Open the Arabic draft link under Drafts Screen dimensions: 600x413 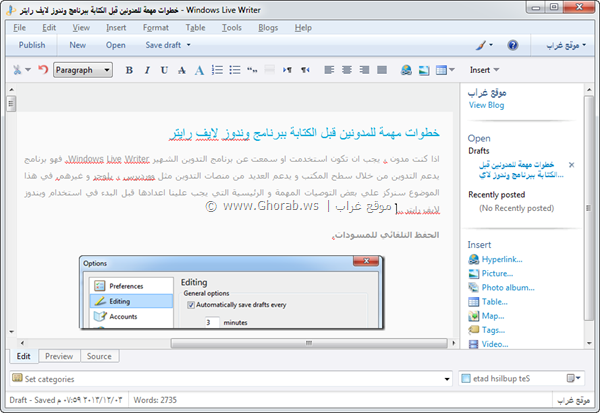(521, 170)
